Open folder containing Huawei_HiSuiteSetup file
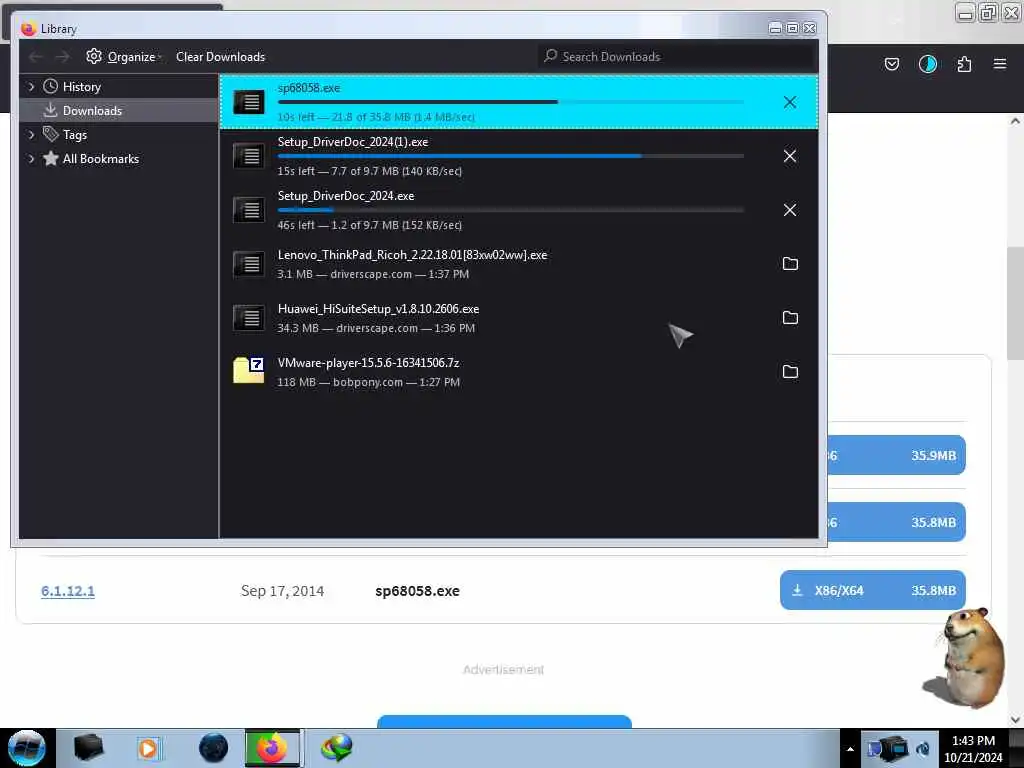This screenshot has height=768, width=1024. click(x=790, y=317)
